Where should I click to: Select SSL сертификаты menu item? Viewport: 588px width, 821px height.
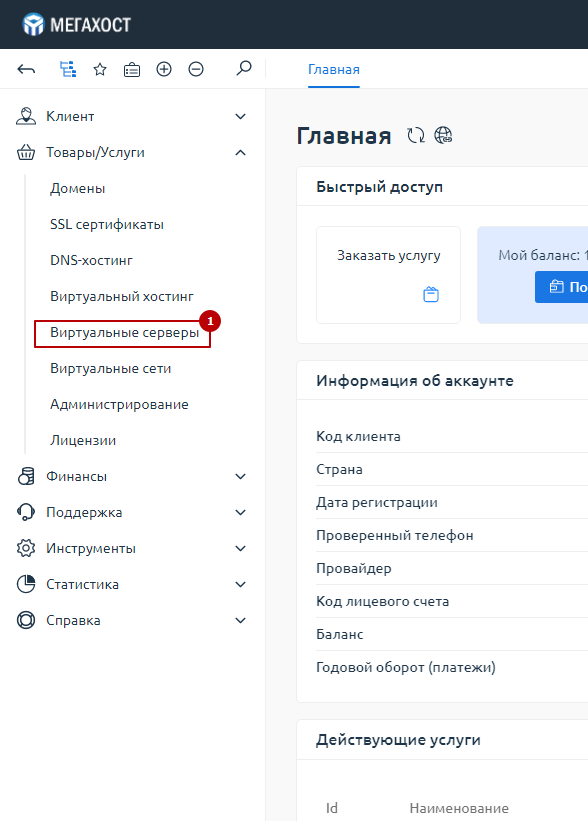tap(107, 225)
